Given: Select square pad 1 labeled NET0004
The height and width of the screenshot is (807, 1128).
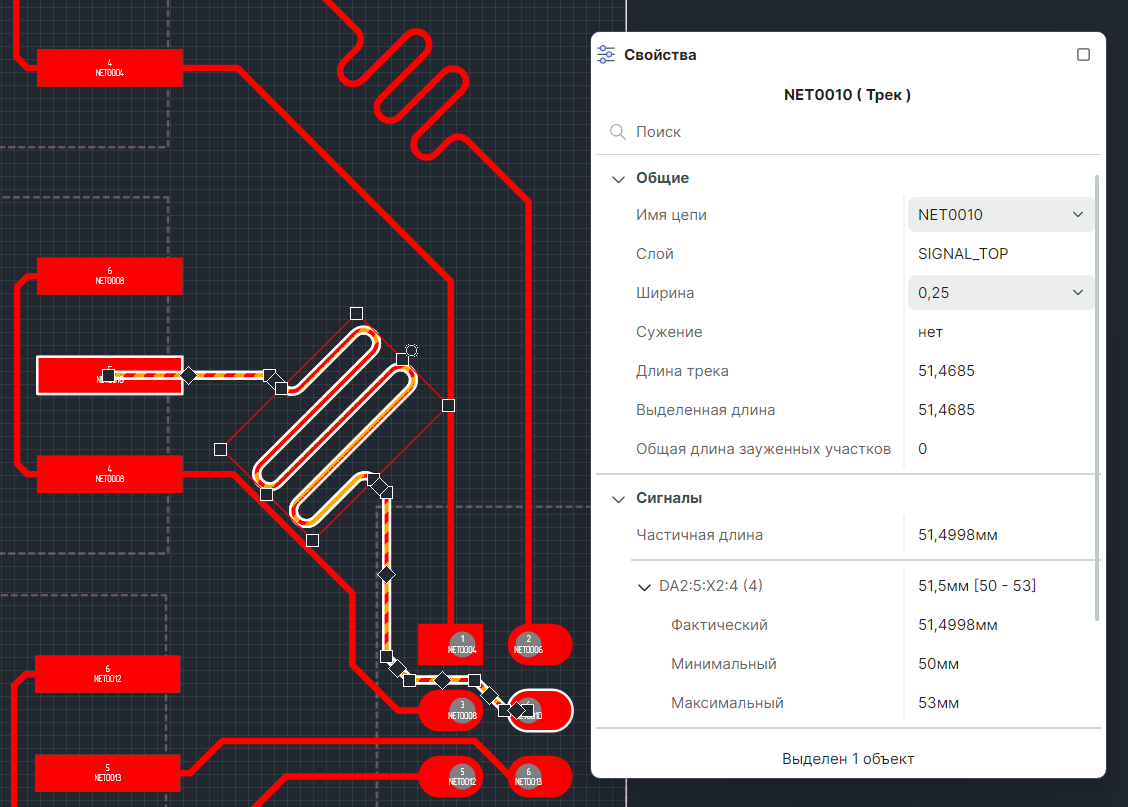Looking at the screenshot, I should [x=450, y=644].
